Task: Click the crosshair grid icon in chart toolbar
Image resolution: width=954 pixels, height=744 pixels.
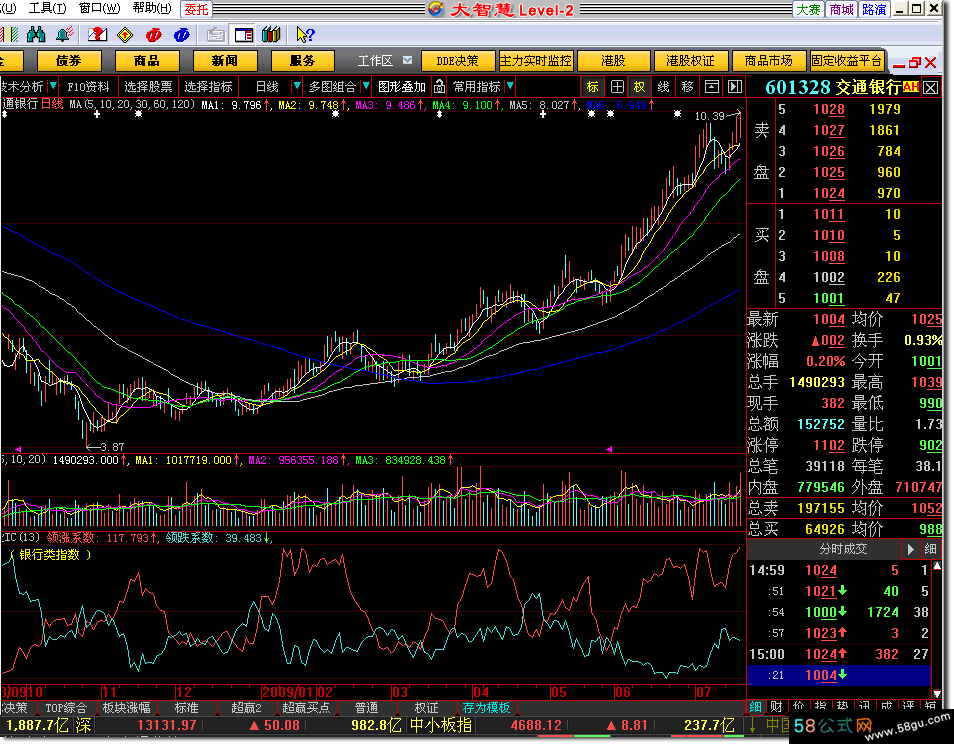Action: 617,87
